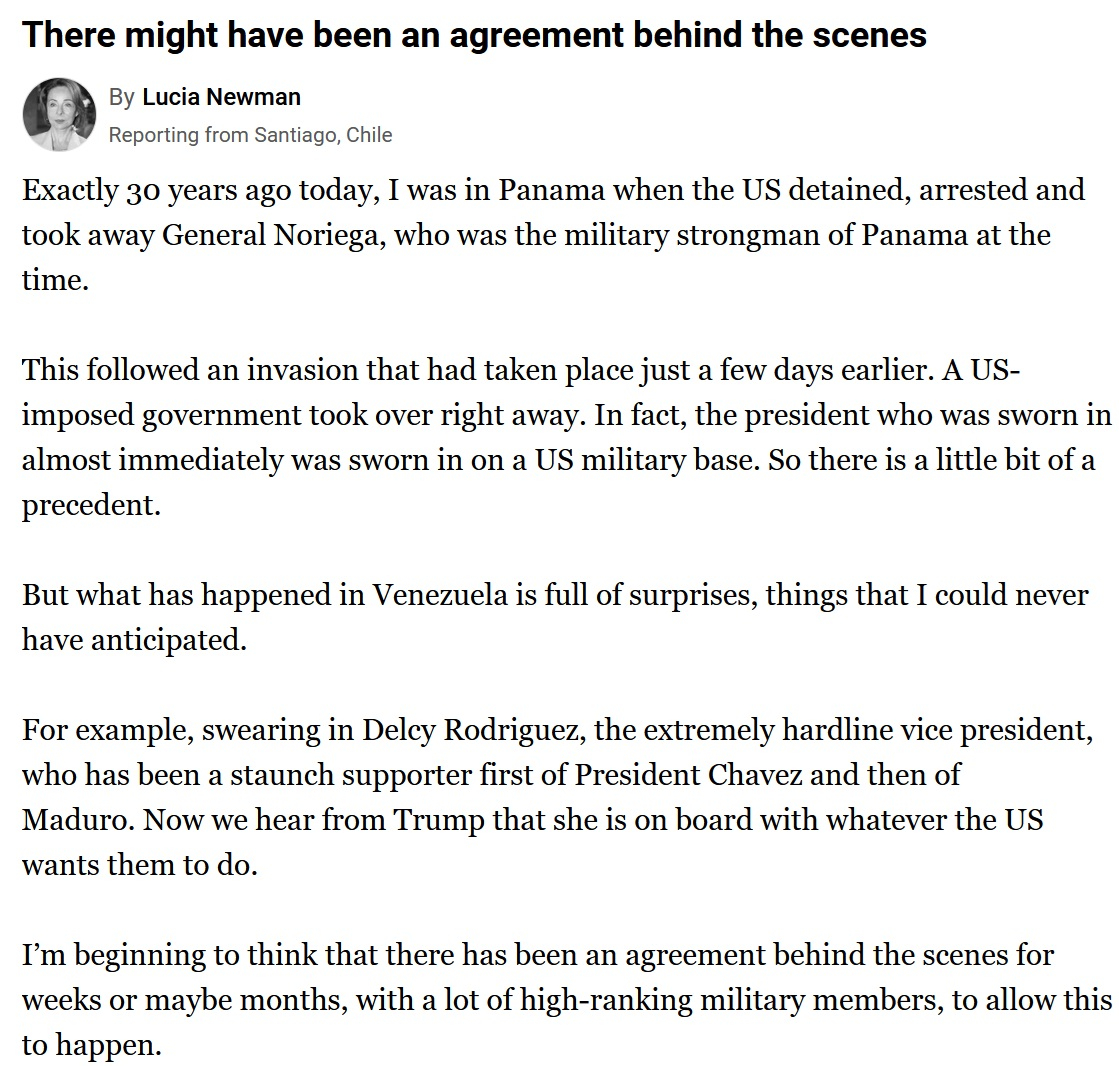Click the paragraph starting 'I'm beginning to think'
Viewport: 1119px width, 1066px height.
click(566, 999)
